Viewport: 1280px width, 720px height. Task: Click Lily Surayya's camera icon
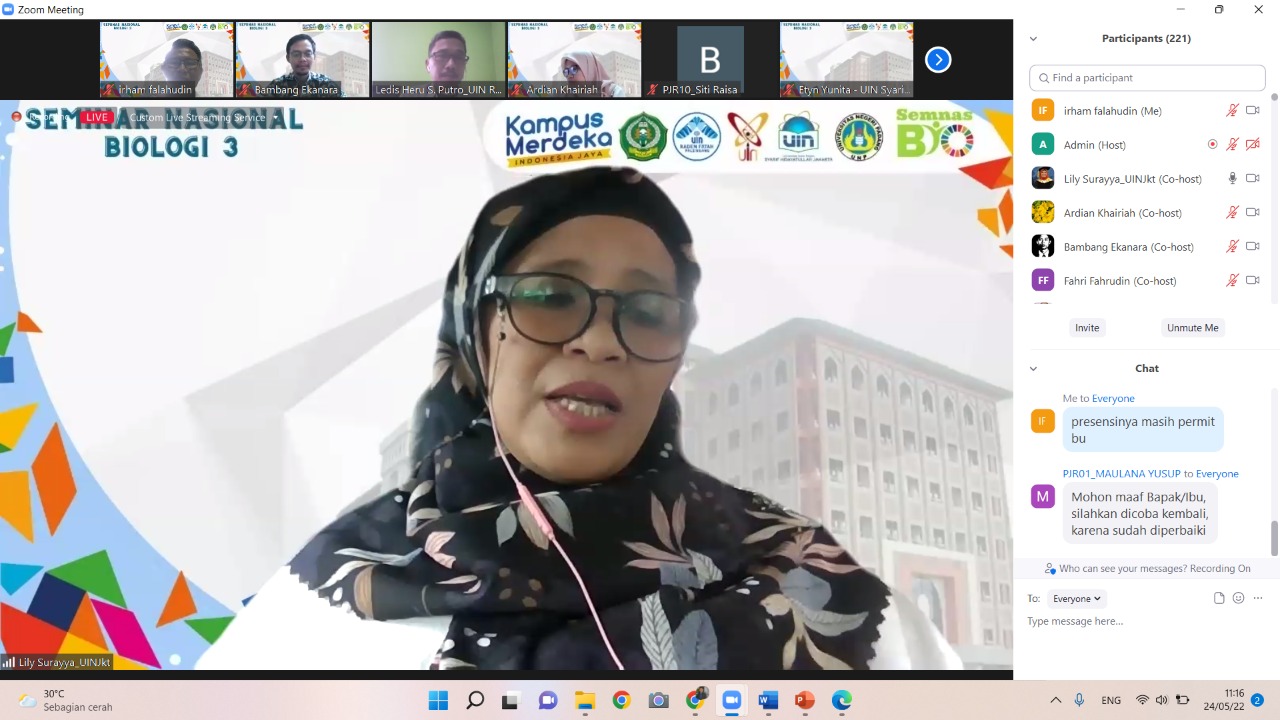(x=1253, y=179)
